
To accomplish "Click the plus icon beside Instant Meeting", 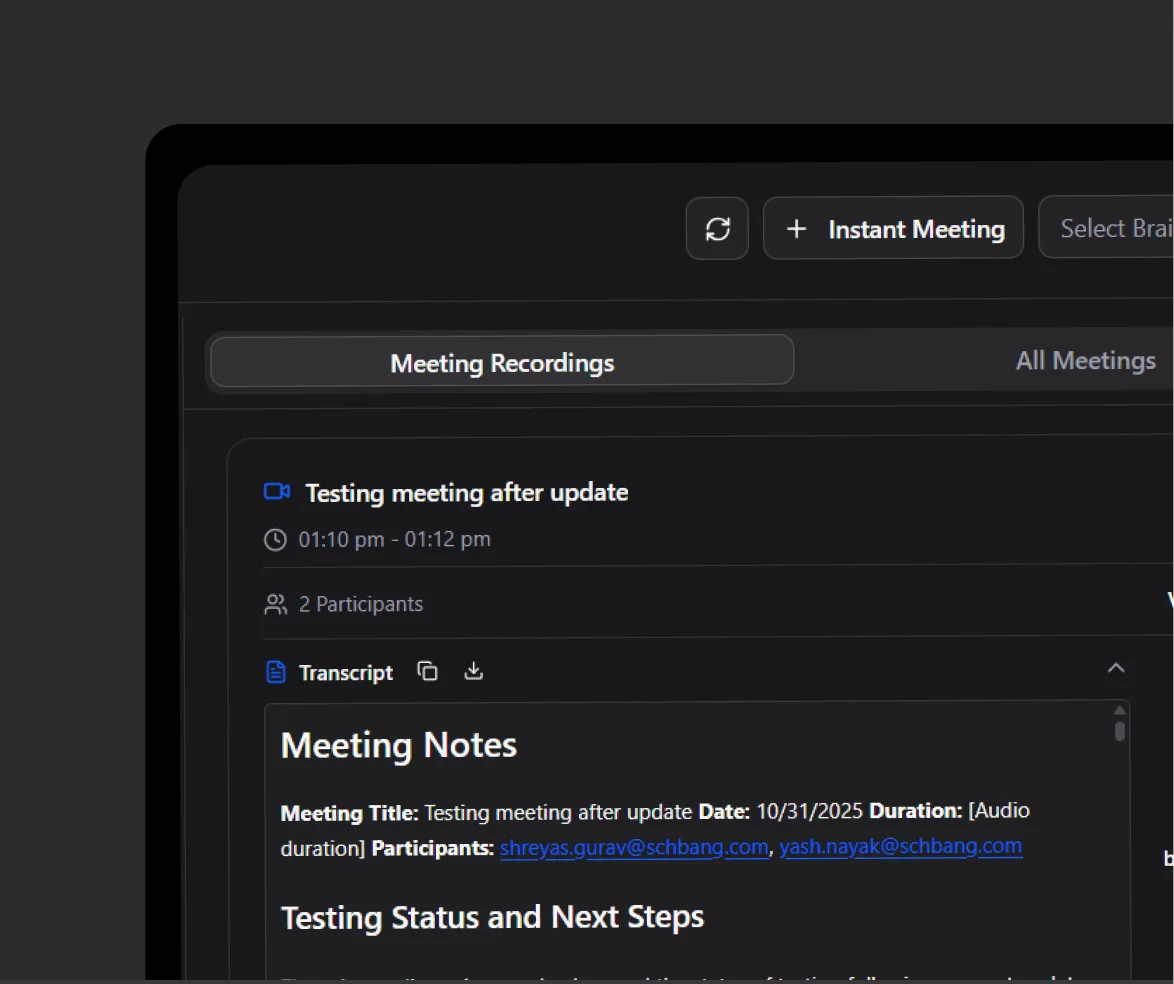I will coord(797,228).
